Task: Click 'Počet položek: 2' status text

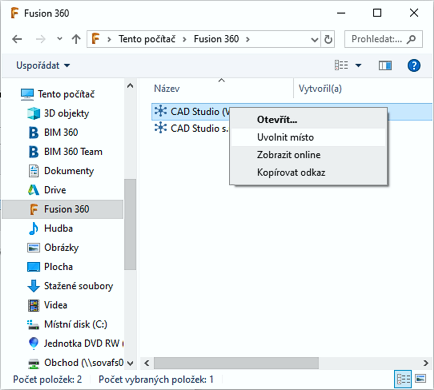Action: click(x=47, y=380)
